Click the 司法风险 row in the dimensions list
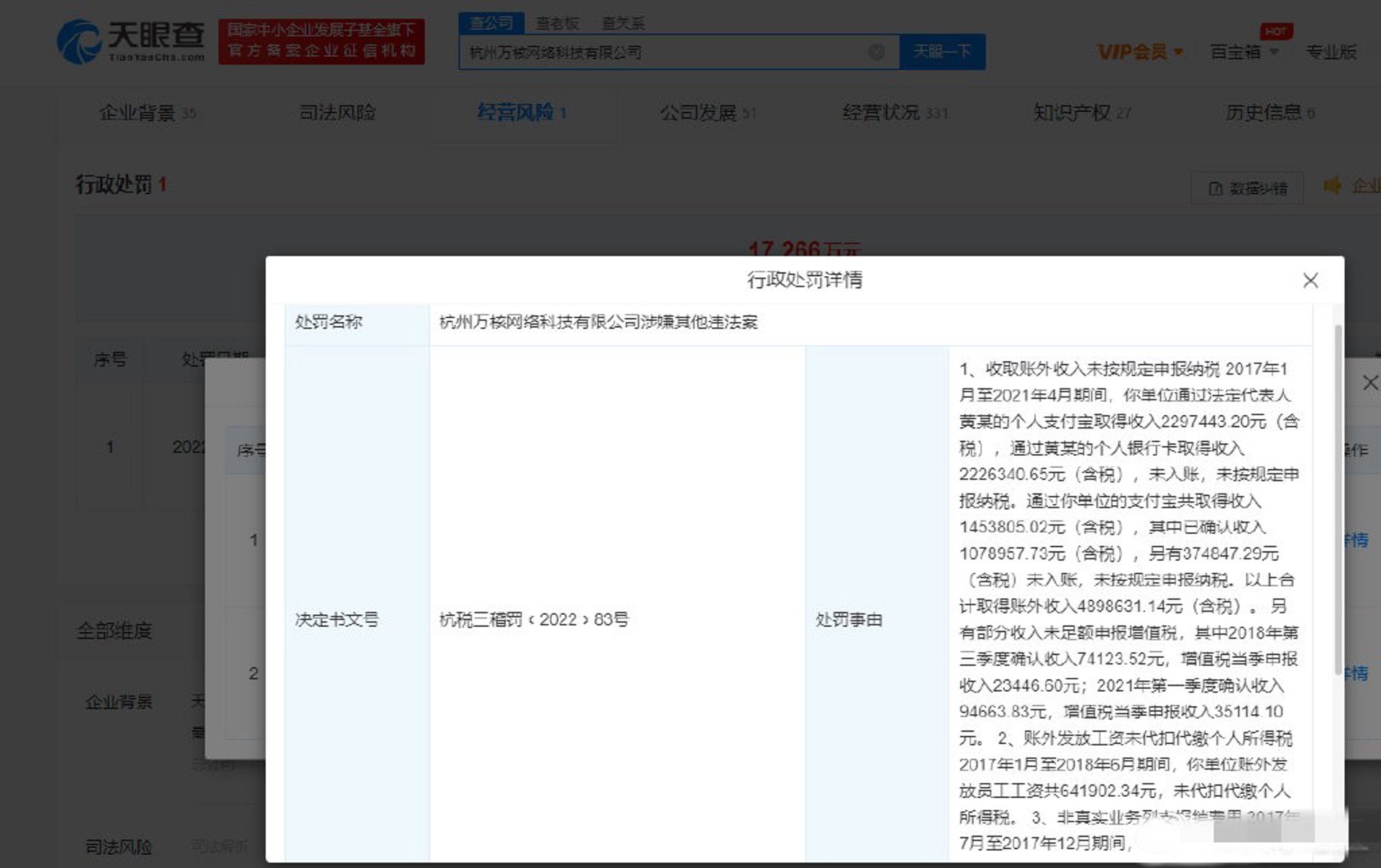This screenshot has height=868, width=1381. pos(119,847)
